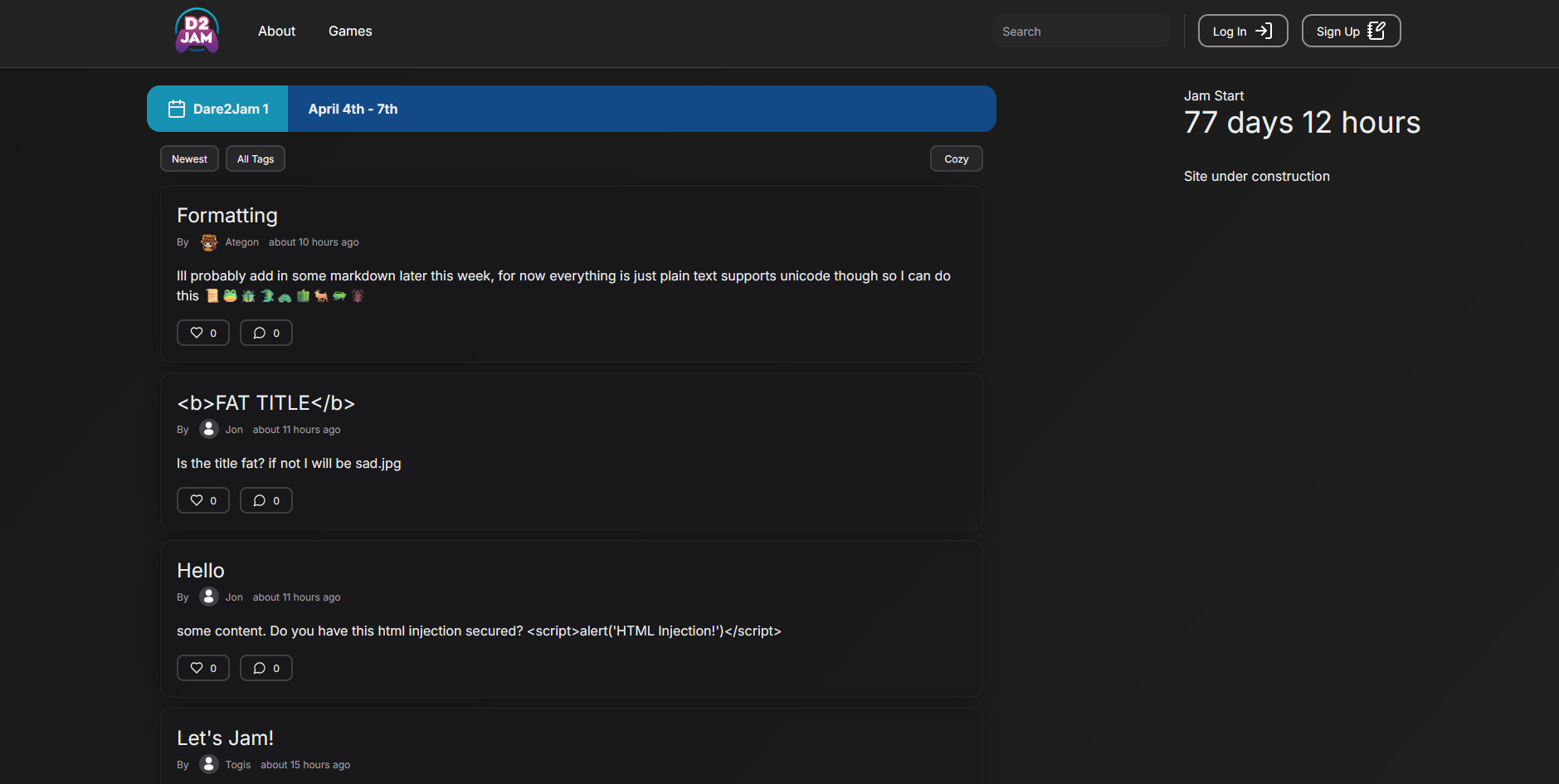Screen dimensions: 1559x784
Task: Open comments on the Formatting post
Action: (x=266, y=333)
